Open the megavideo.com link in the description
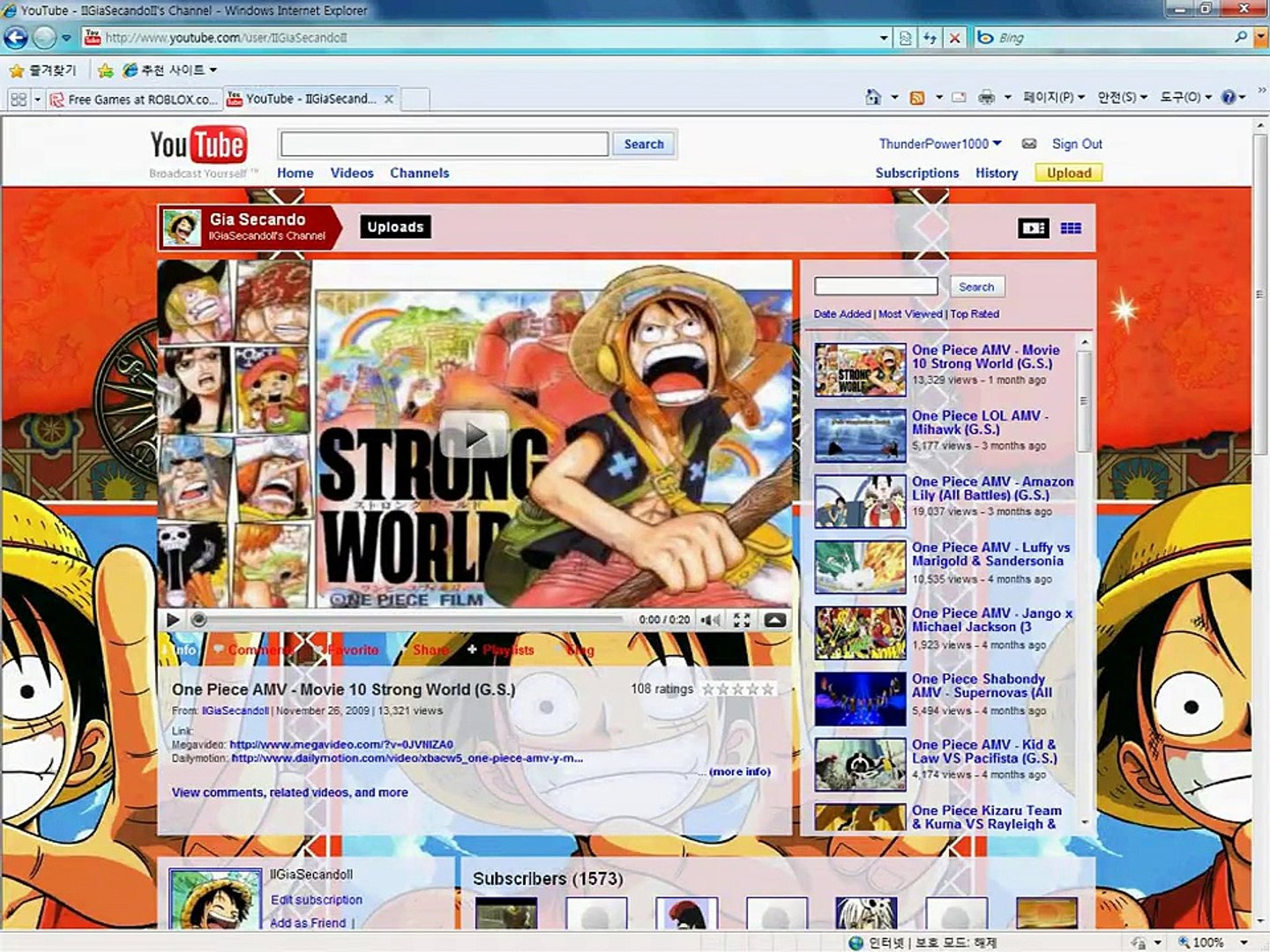 tap(341, 745)
